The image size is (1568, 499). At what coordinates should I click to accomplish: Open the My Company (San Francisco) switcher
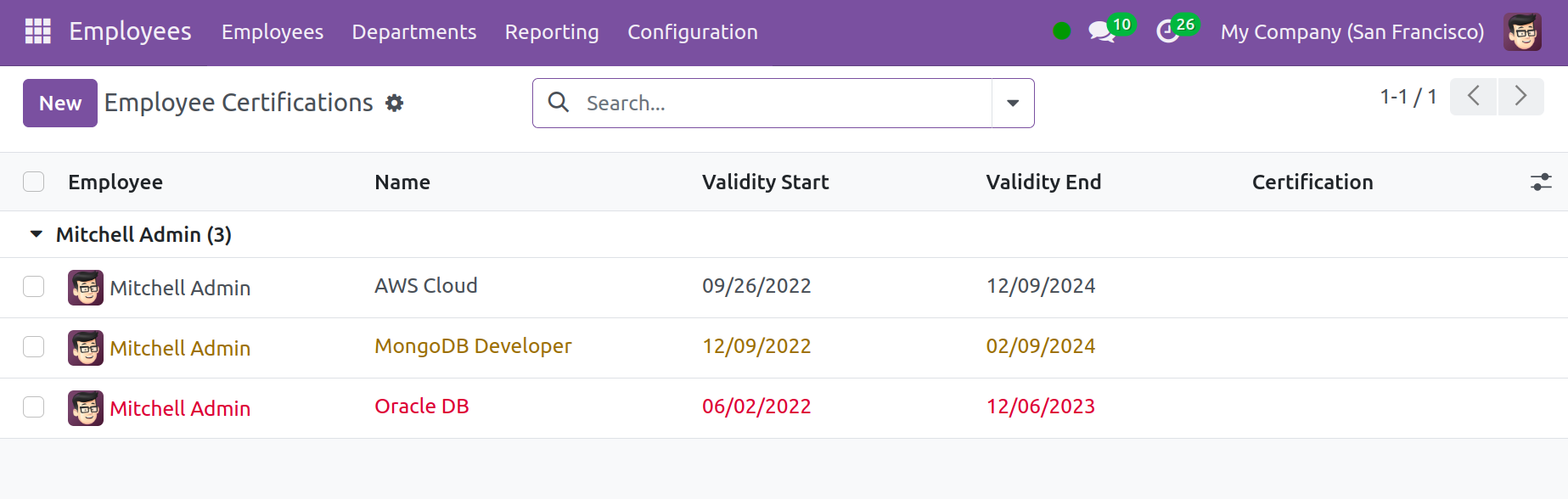click(x=1352, y=32)
